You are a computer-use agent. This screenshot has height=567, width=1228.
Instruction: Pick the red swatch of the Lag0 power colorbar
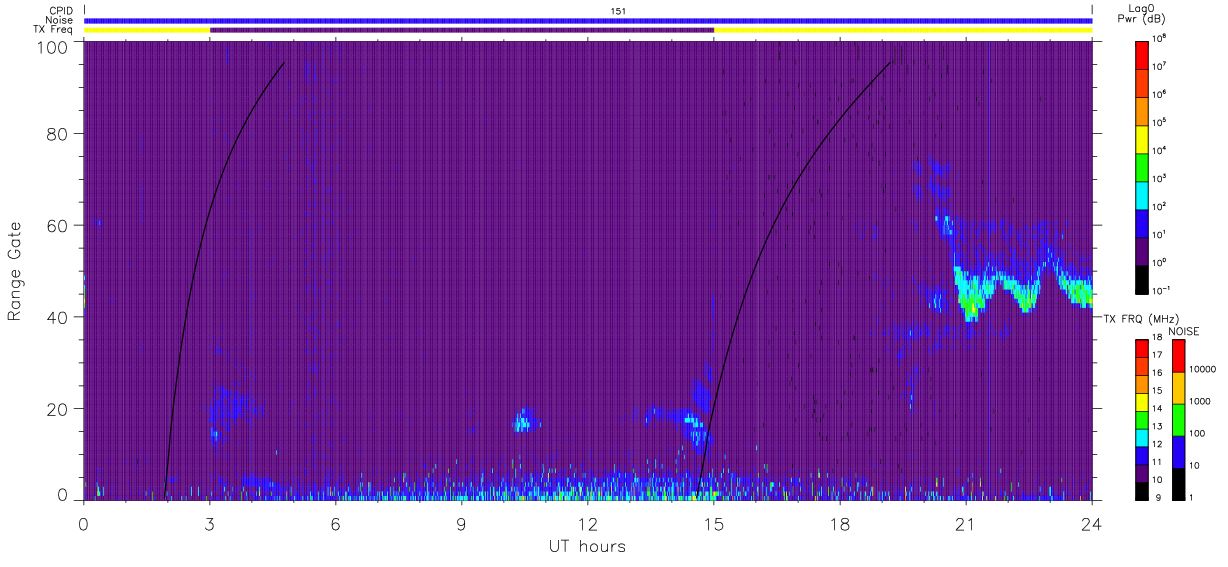1143,54
